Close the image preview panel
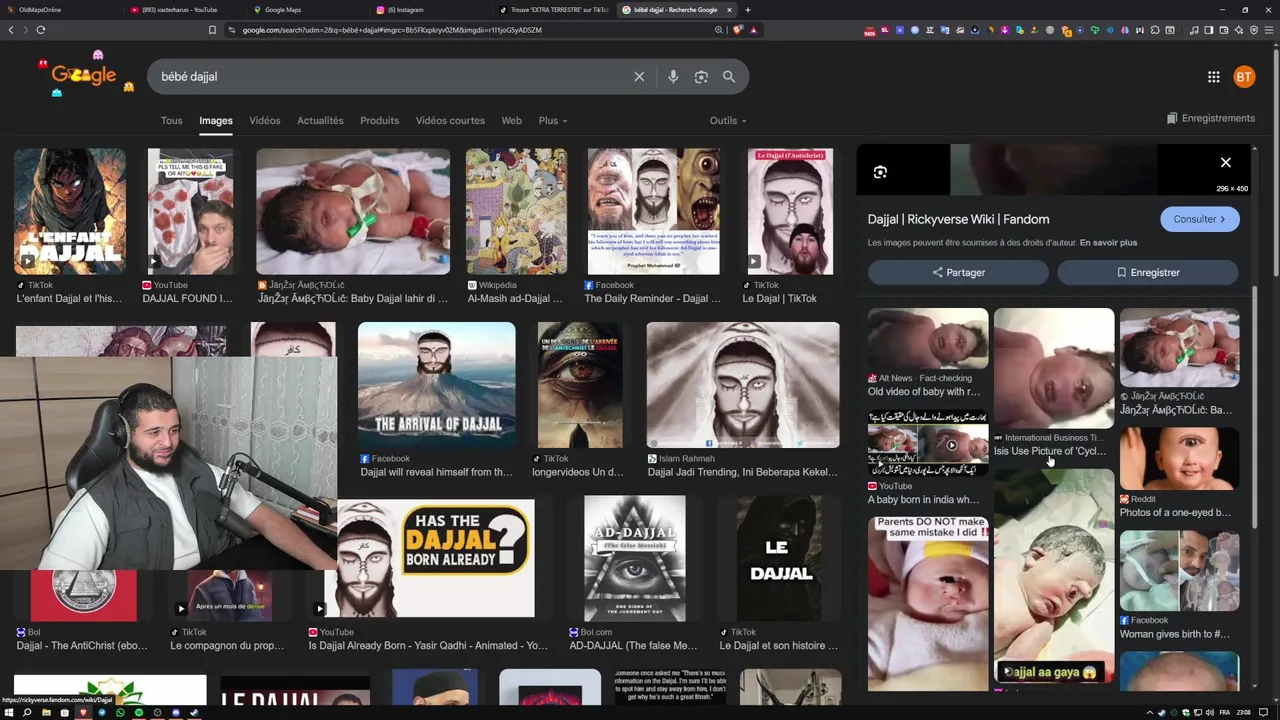The width and height of the screenshot is (1280, 720). click(x=1225, y=162)
